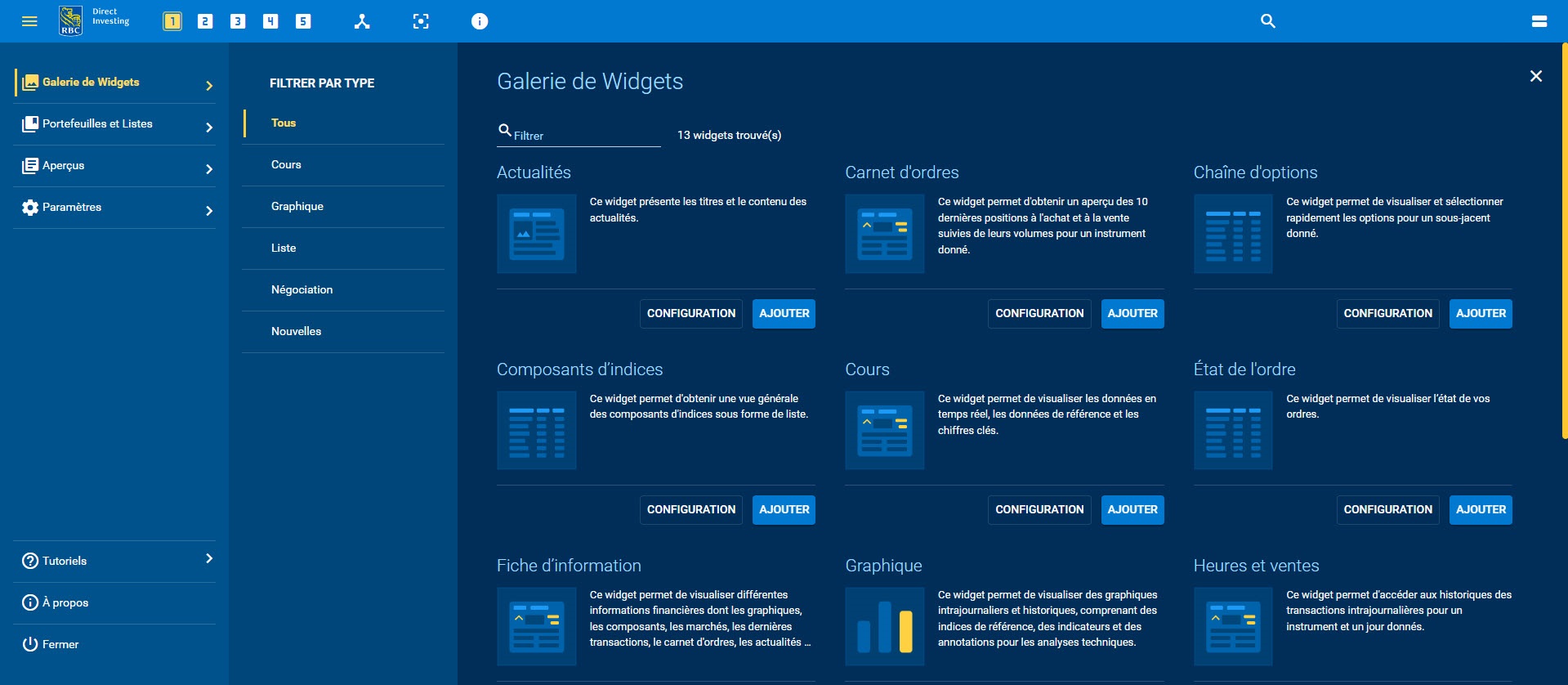Click the Fermer power icon
This screenshot has width=1568, height=685.
pos(30,644)
